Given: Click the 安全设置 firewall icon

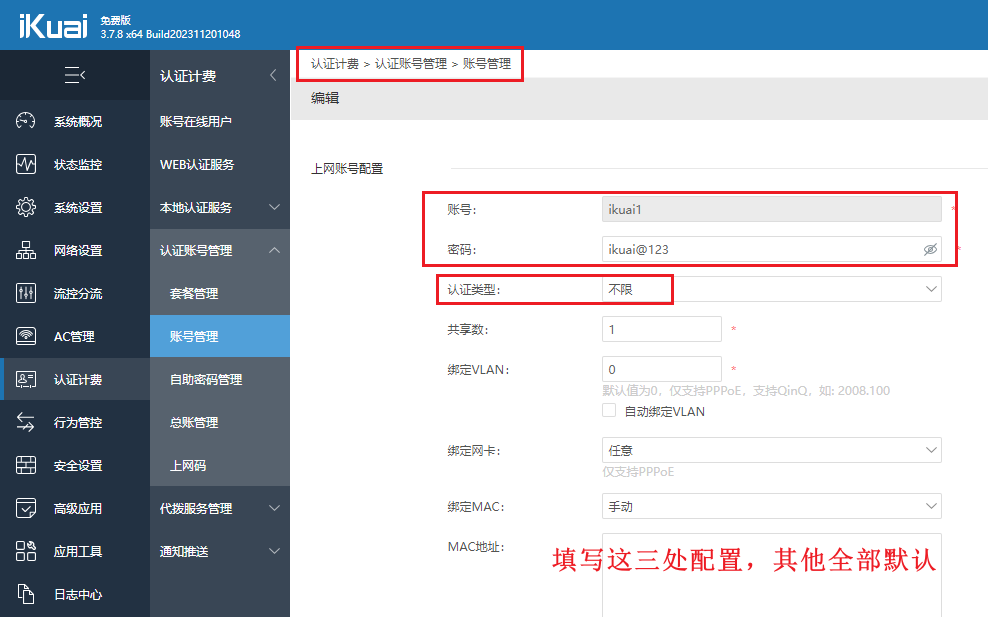Looking at the screenshot, I should point(26,465).
